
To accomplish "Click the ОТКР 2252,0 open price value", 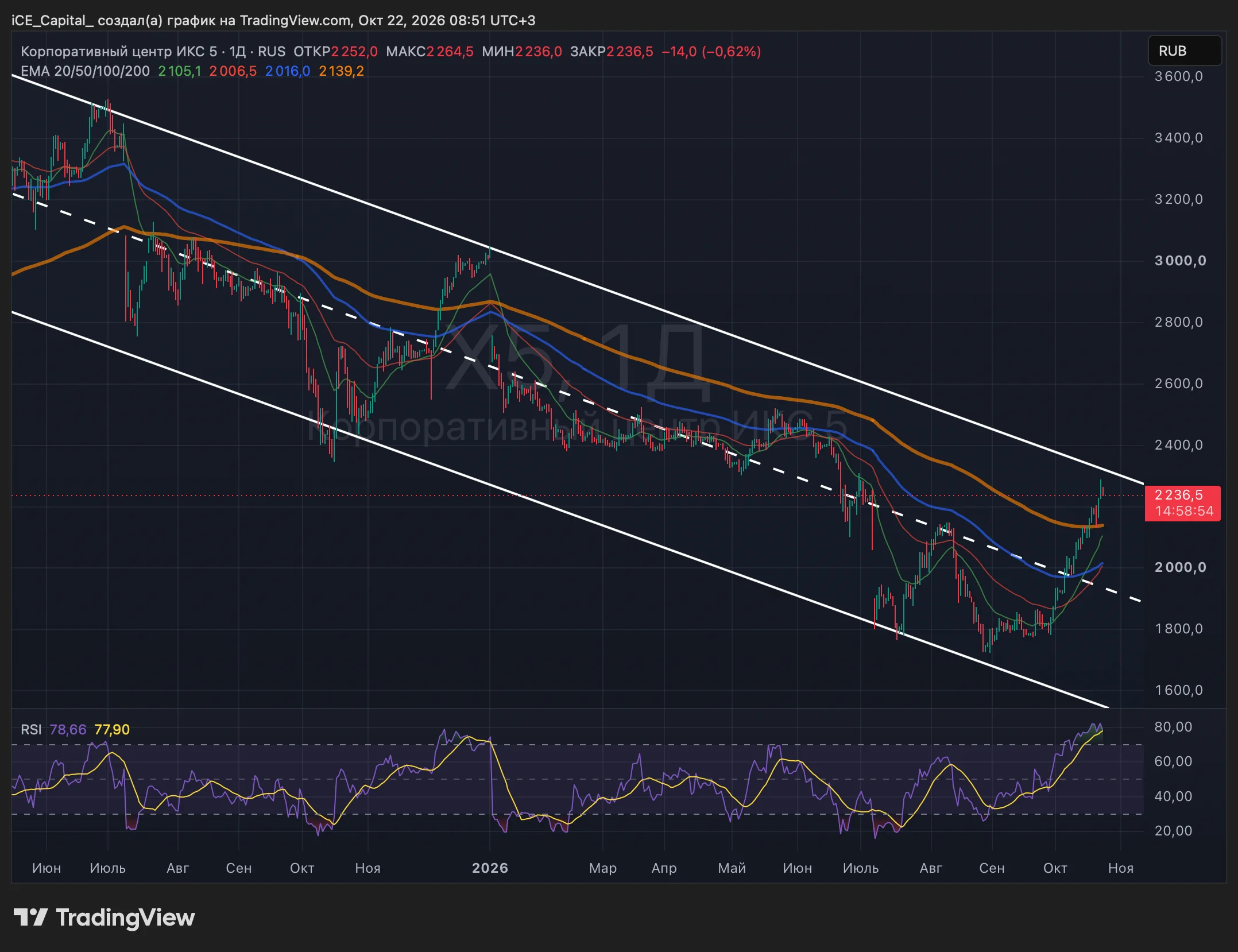I will click(335, 52).
